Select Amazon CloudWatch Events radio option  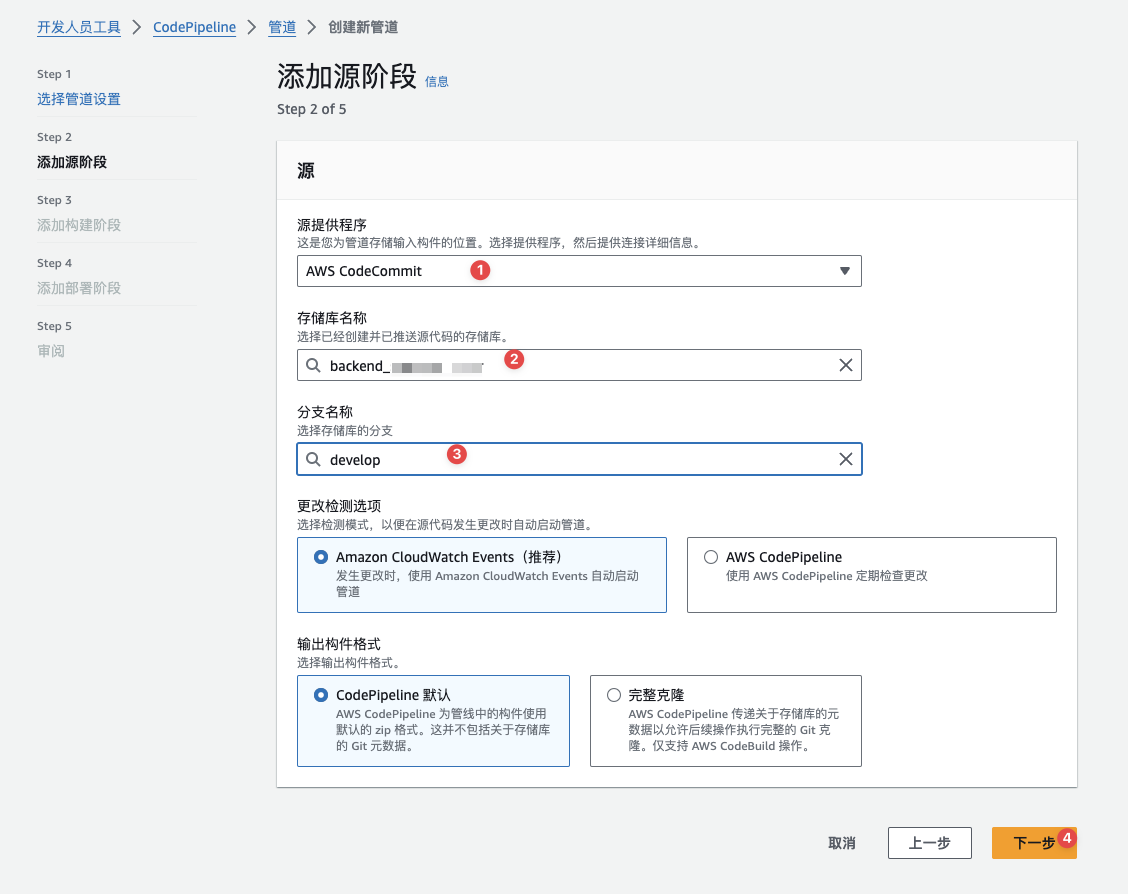coord(321,557)
